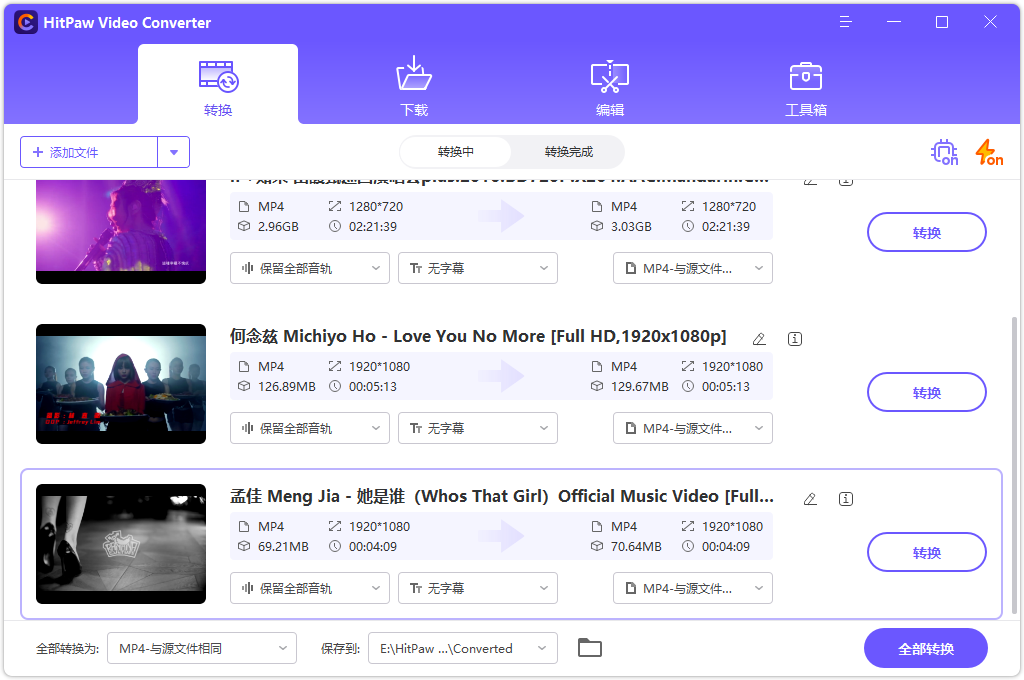Open the output folder icon
Viewport: 1024px width, 680px height.
tap(590, 647)
